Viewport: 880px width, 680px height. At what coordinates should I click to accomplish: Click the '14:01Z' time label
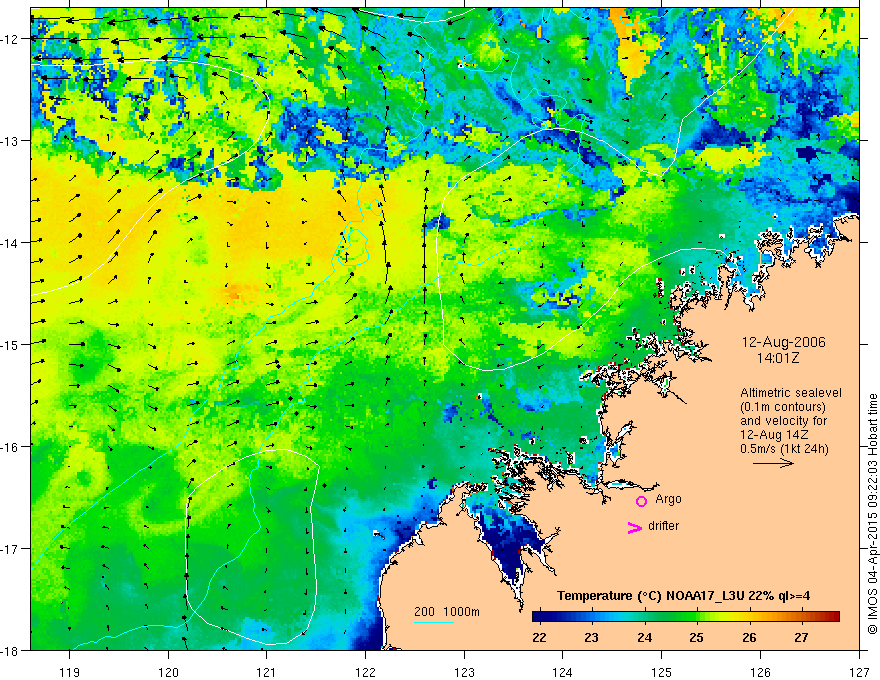pyautogui.click(x=777, y=358)
